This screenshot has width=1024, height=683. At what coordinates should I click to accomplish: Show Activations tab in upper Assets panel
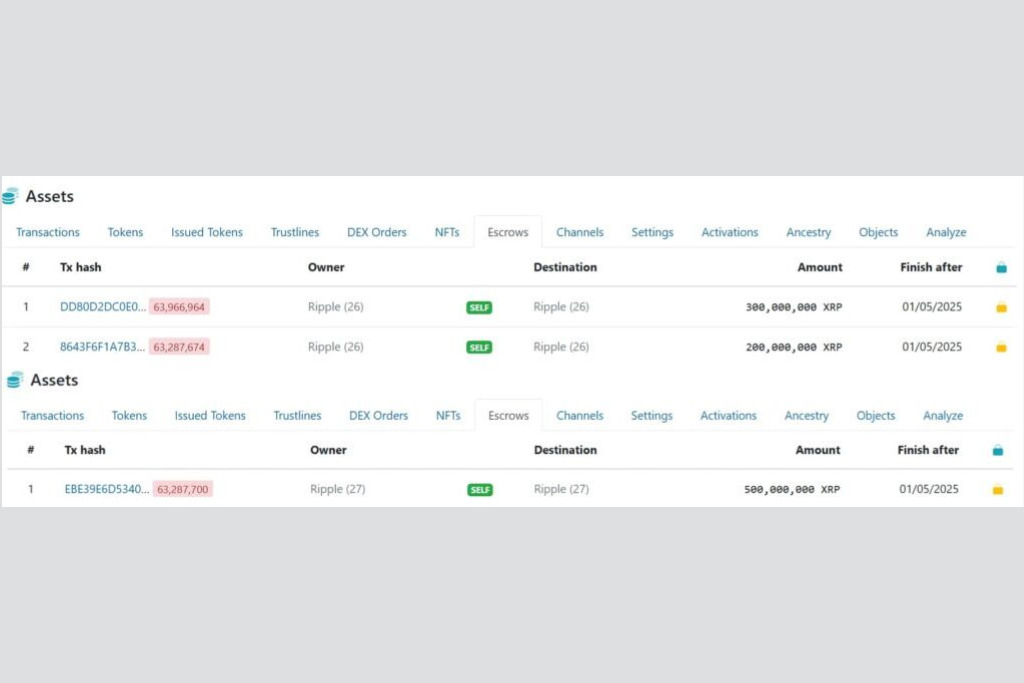(x=729, y=232)
